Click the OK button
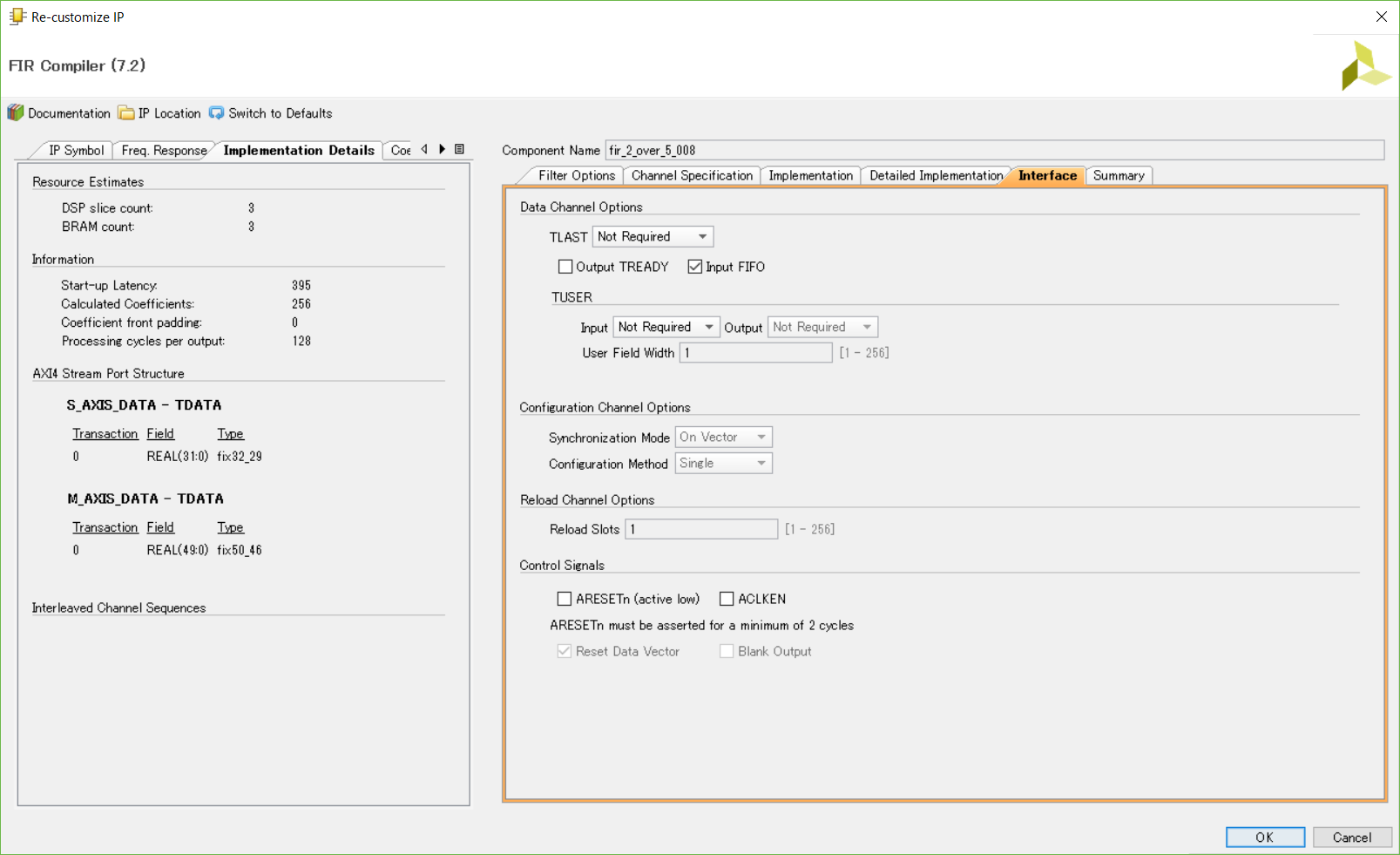1400x855 pixels. [1265, 837]
